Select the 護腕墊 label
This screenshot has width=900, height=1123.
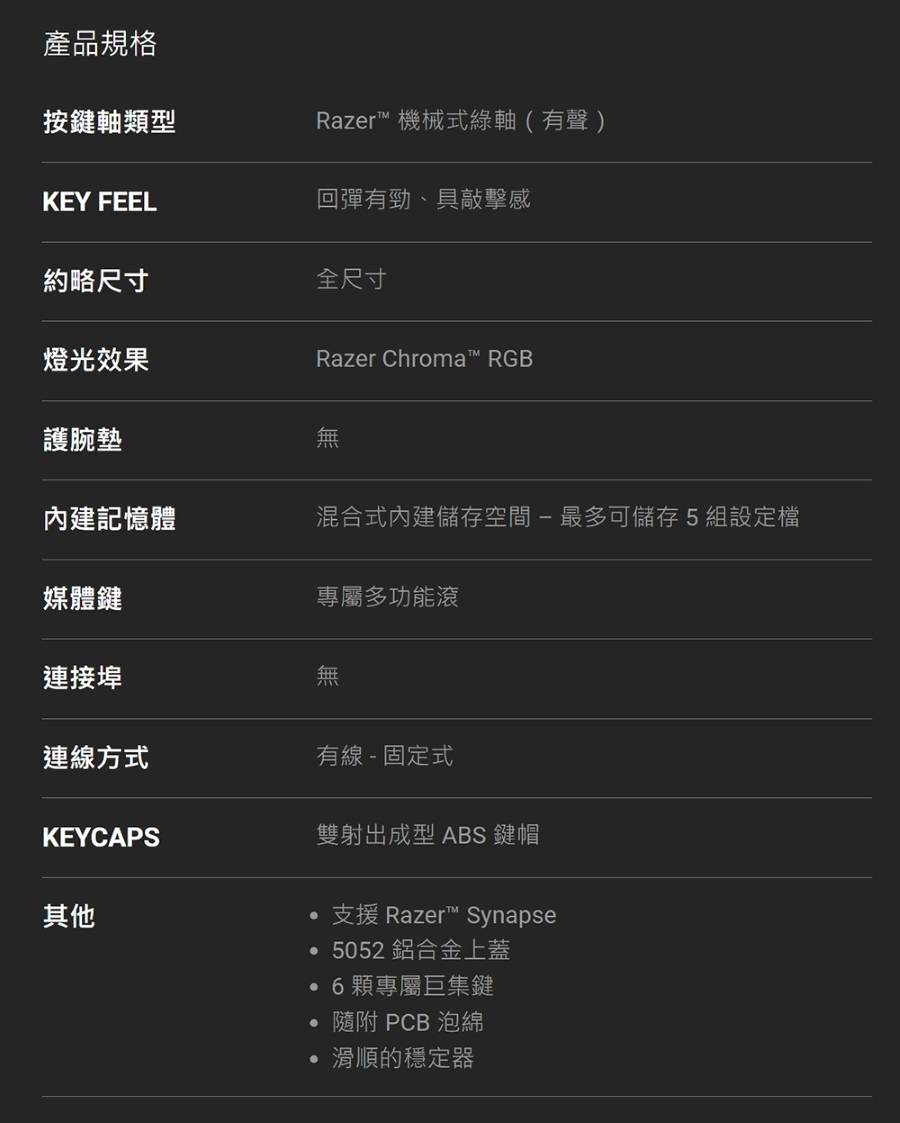point(82,440)
